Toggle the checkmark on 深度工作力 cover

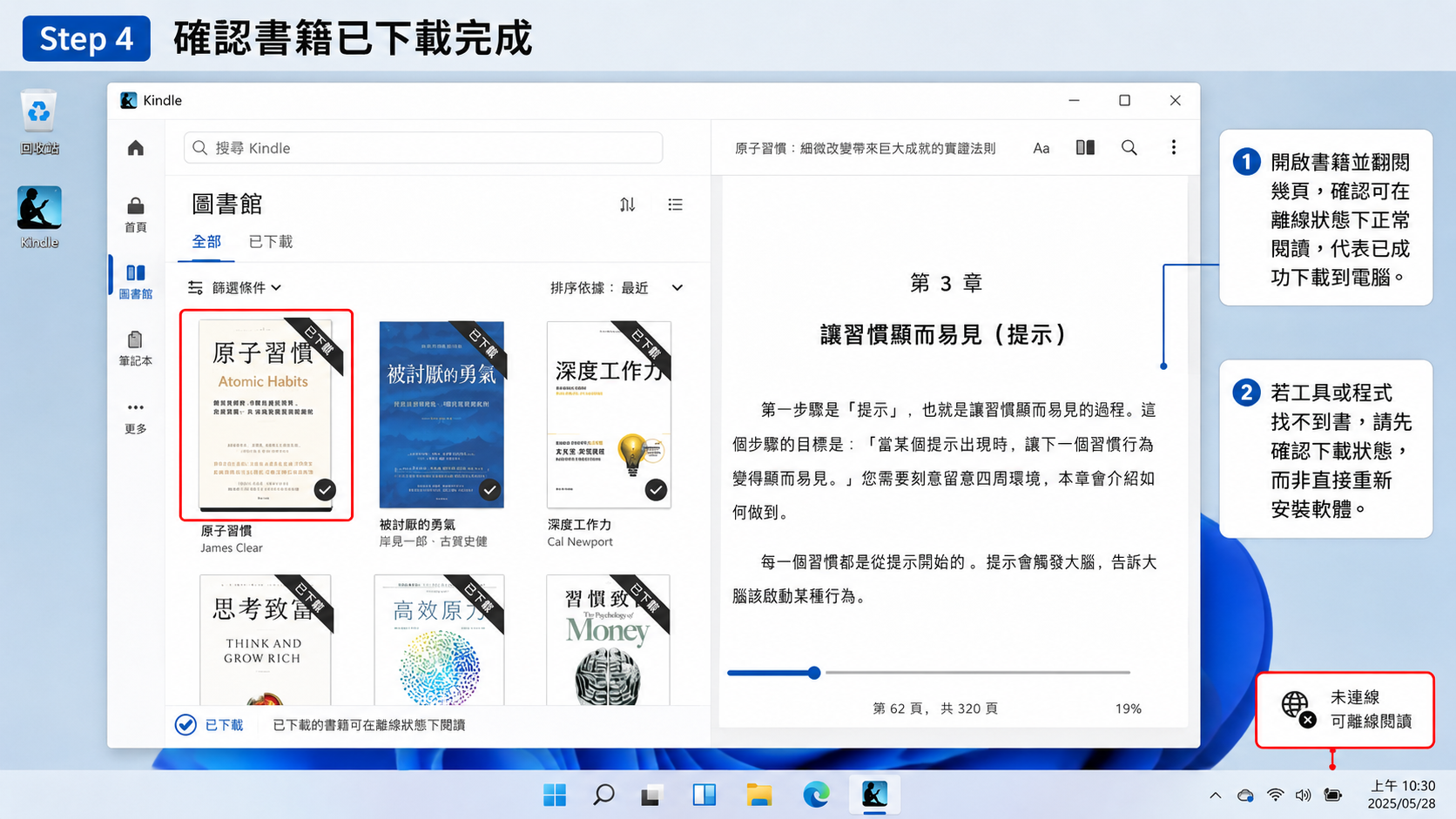click(657, 490)
